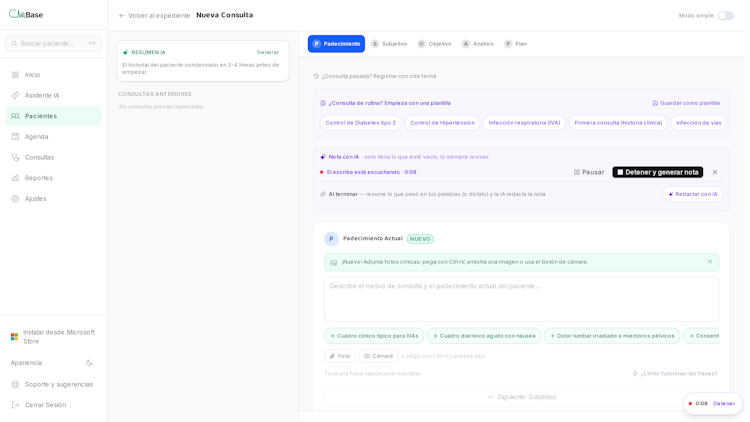Click Volver al expediente back arrow

pyautogui.click(x=154, y=15)
